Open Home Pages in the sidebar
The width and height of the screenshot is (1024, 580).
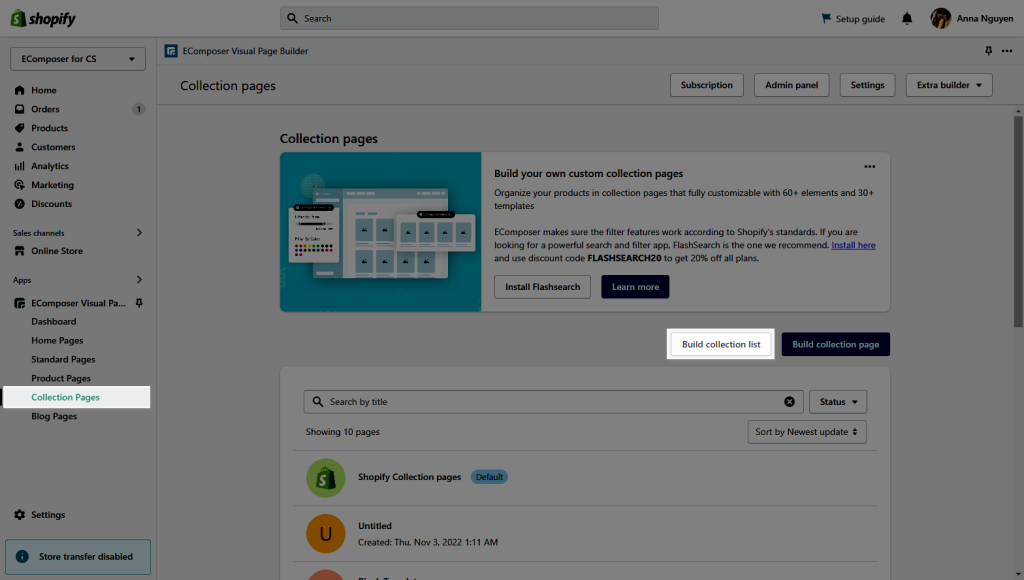(x=57, y=340)
